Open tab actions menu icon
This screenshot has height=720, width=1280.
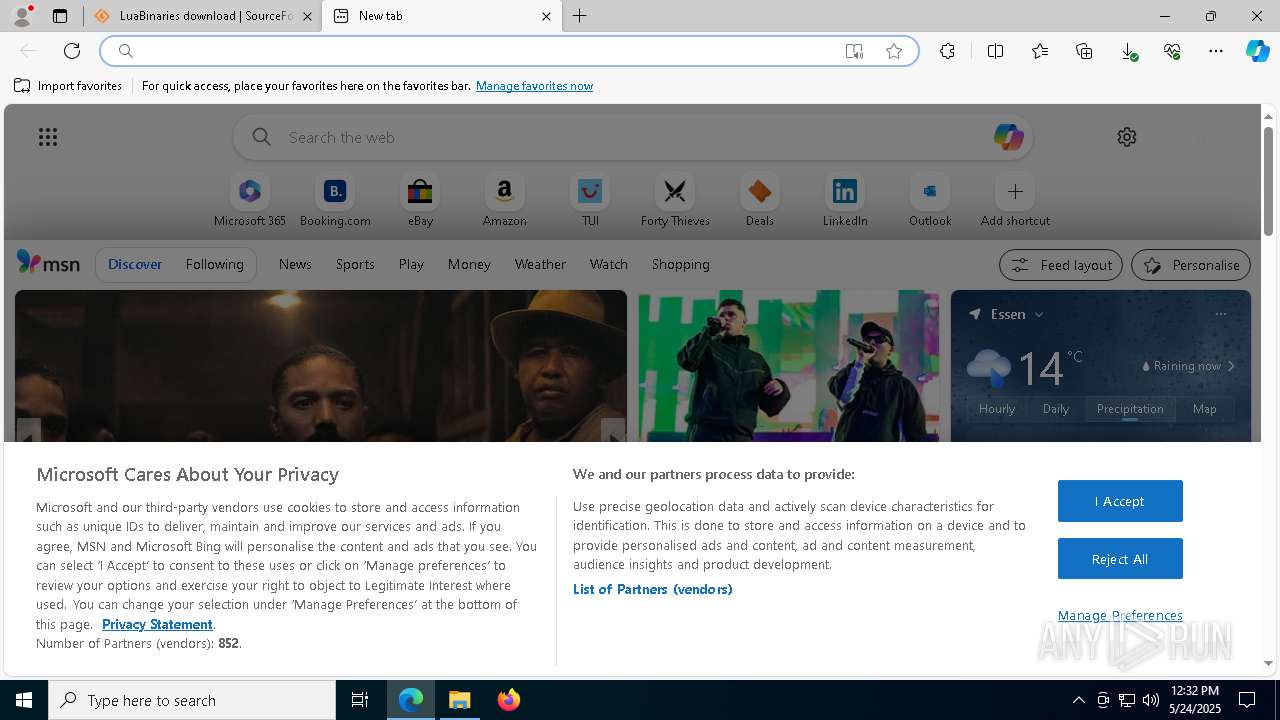point(60,16)
